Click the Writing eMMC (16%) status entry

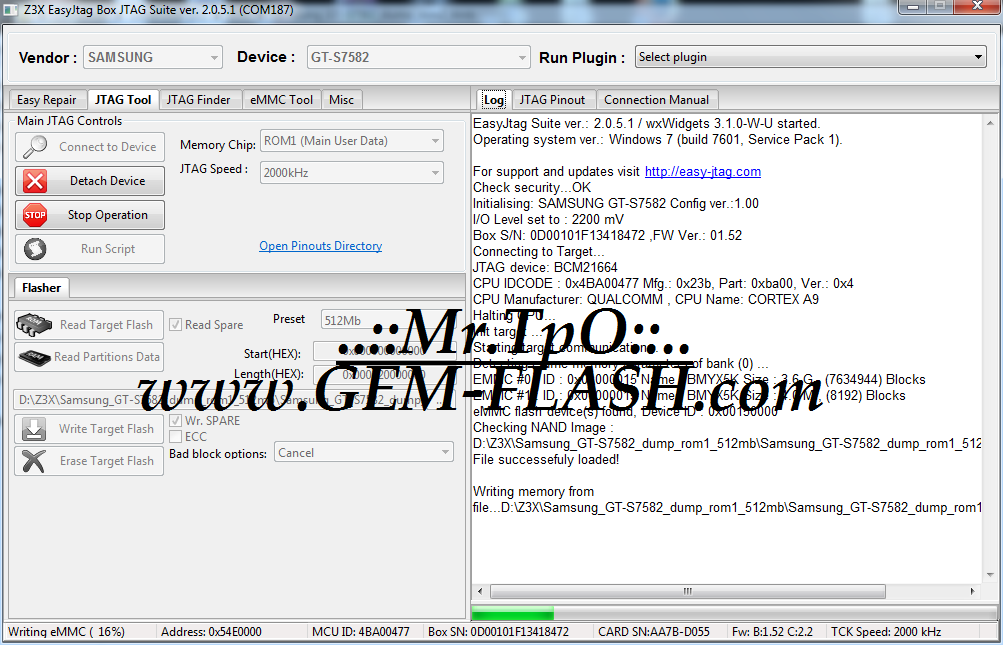67,632
